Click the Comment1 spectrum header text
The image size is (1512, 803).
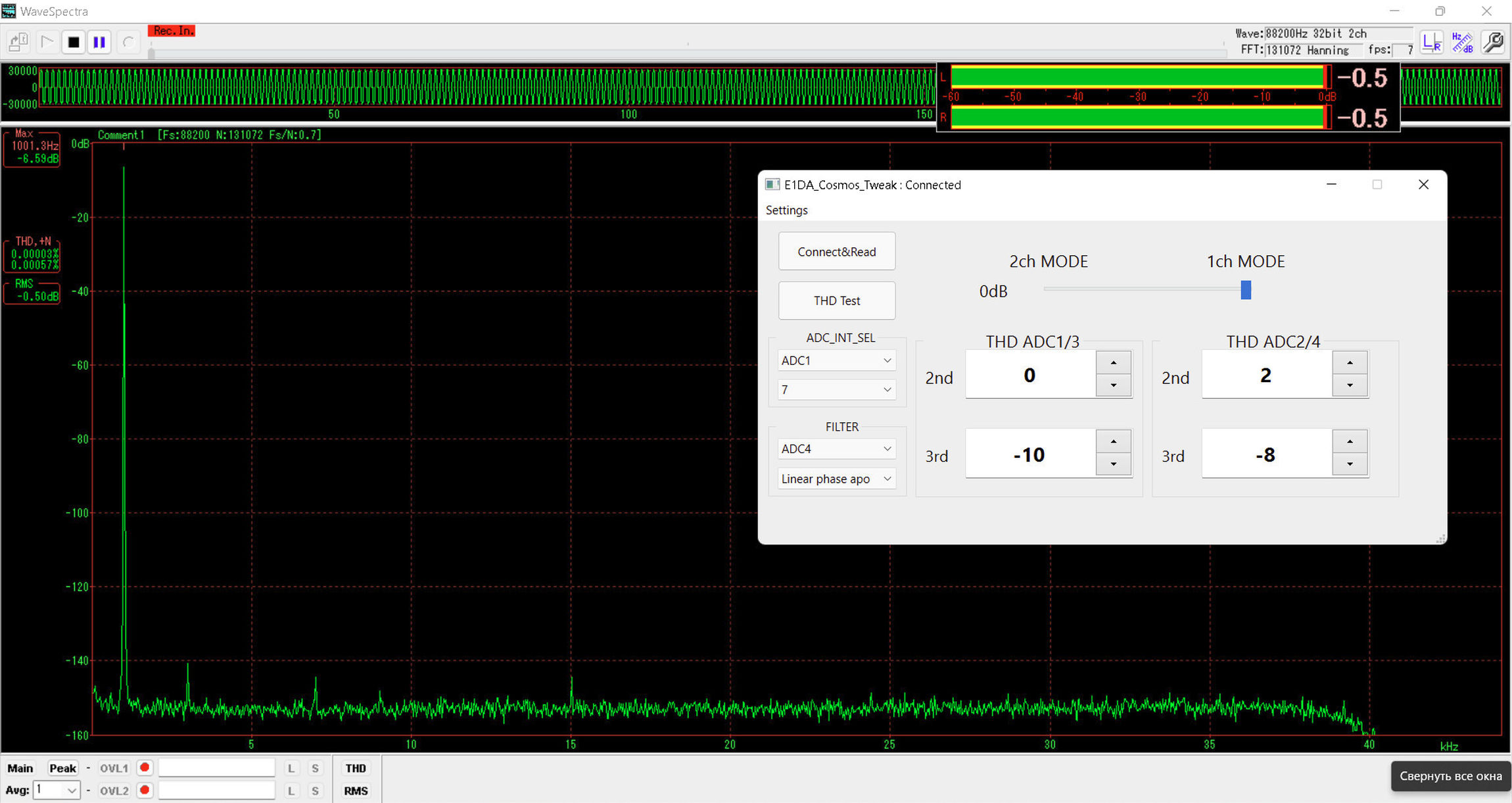pyautogui.click(x=121, y=135)
